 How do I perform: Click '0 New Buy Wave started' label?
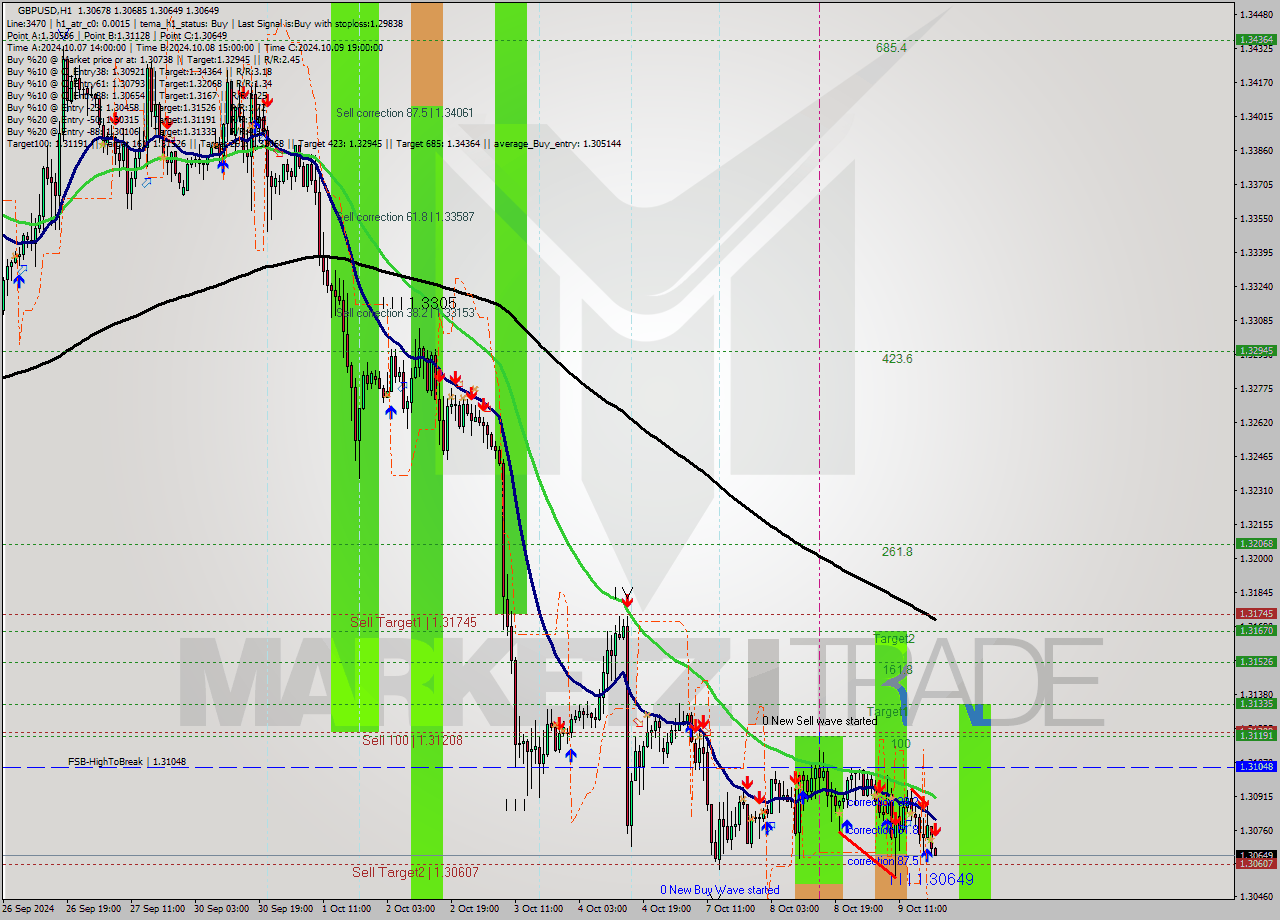click(720, 890)
